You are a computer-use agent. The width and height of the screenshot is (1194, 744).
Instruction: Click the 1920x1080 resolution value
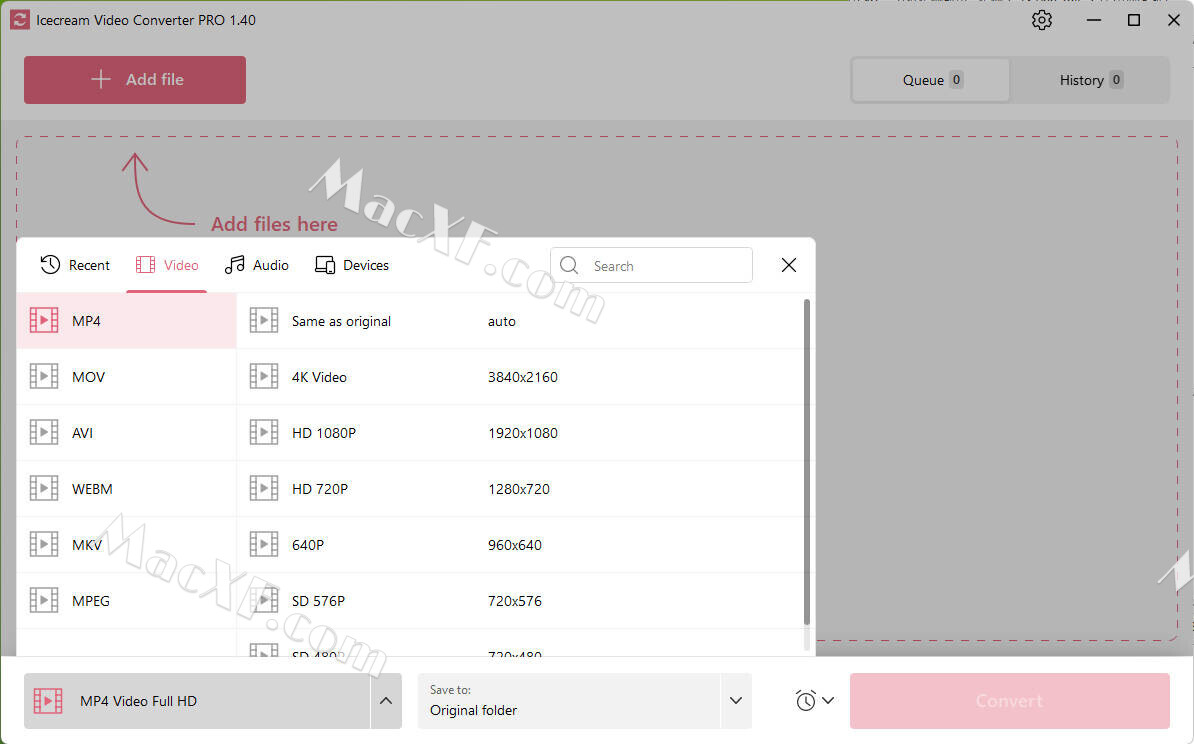pyautogui.click(x=522, y=433)
